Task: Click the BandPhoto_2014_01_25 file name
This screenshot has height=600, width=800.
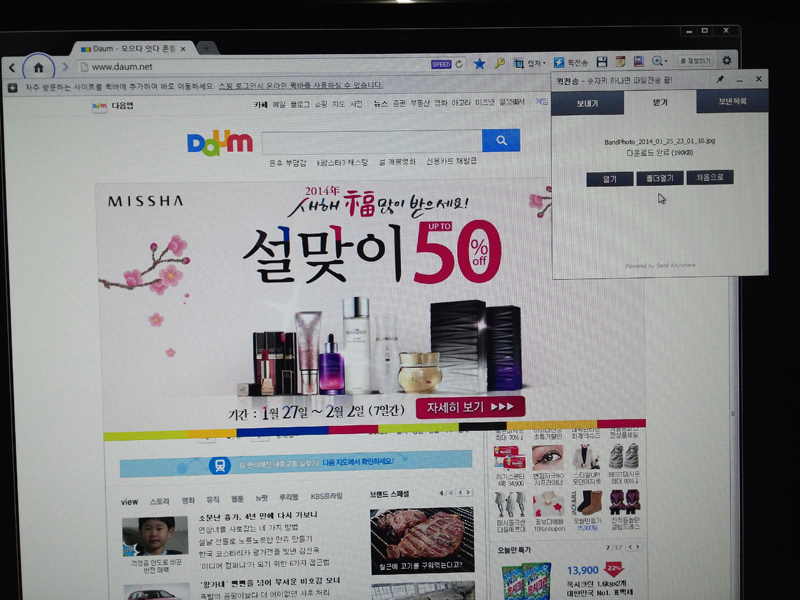Action: coord(660,141)
